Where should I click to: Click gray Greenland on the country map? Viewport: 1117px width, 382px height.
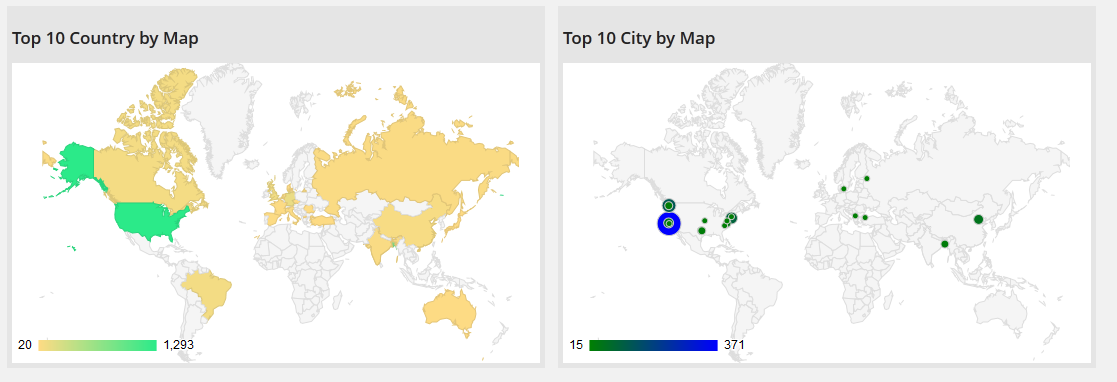pyautogui.click(x=227, y=114)
